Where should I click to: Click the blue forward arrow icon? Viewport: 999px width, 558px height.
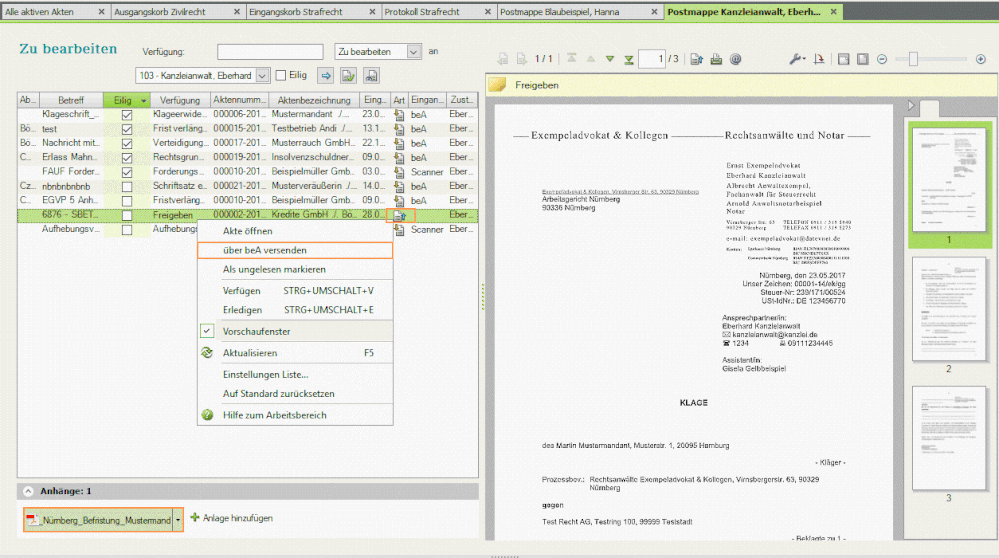click(325, 75)
